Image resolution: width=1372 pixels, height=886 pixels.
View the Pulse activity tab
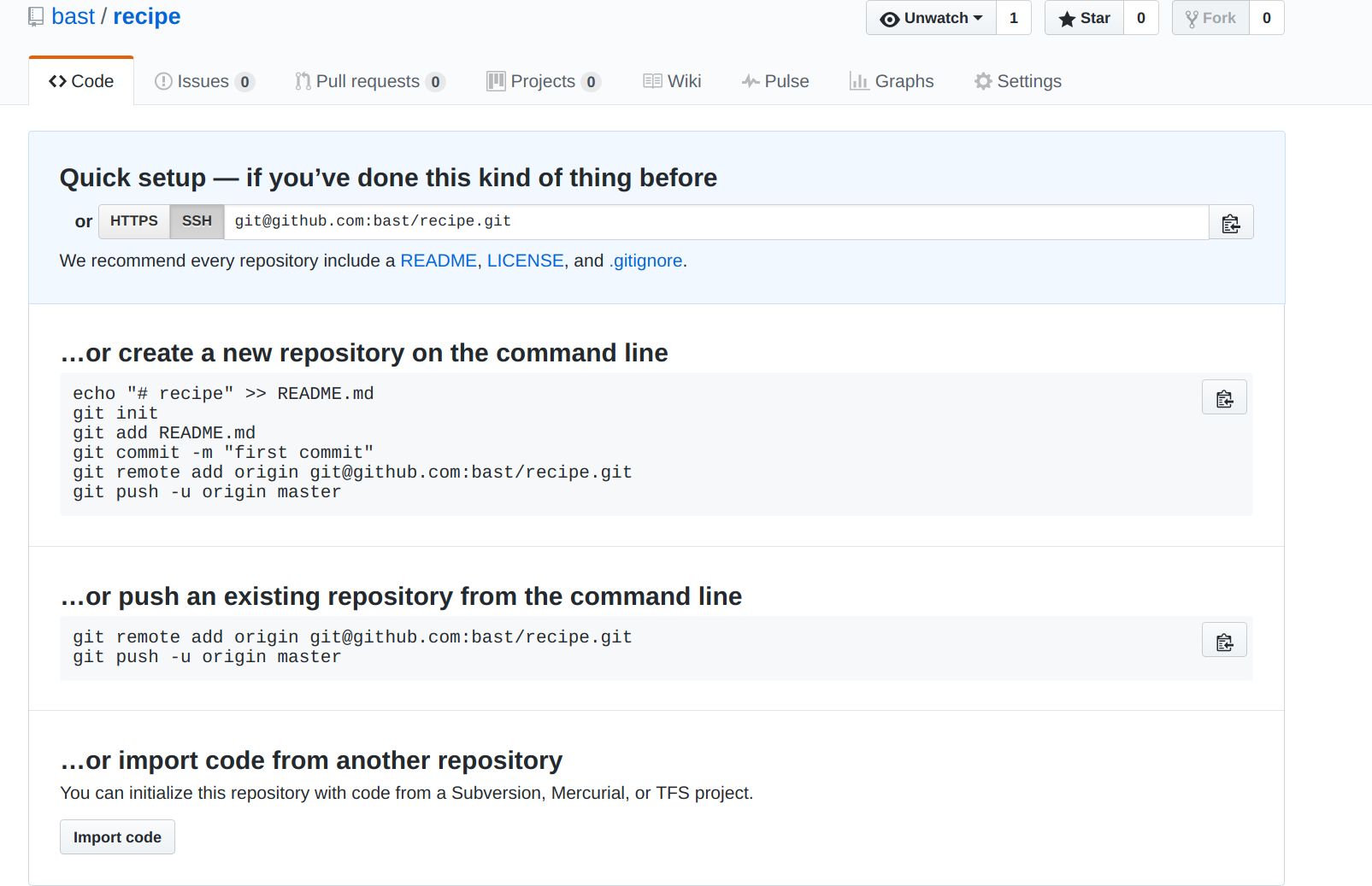(x=775, y=81)
